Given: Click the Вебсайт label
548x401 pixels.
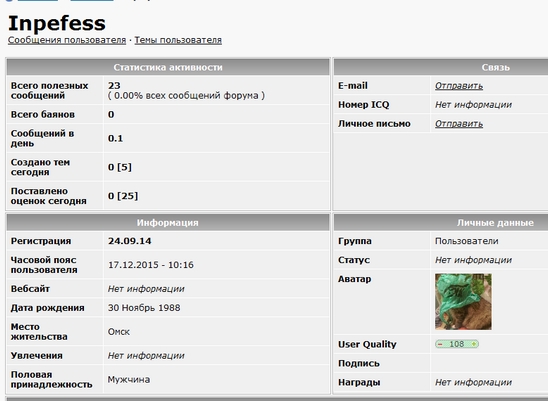Looking at the screenshot, I should 30,289.
